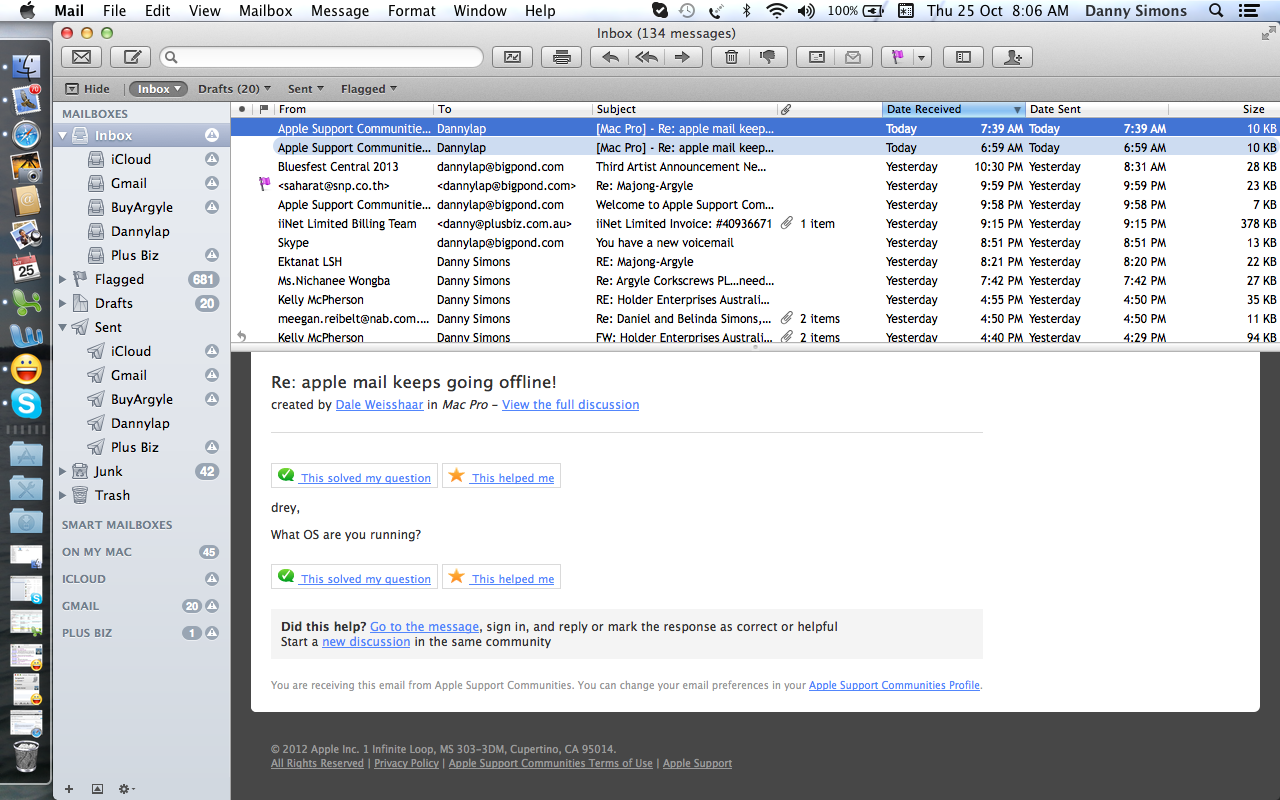Viewport: 1280px width, 800px height.
Task: Reply to the selected message
Action: 610,57
